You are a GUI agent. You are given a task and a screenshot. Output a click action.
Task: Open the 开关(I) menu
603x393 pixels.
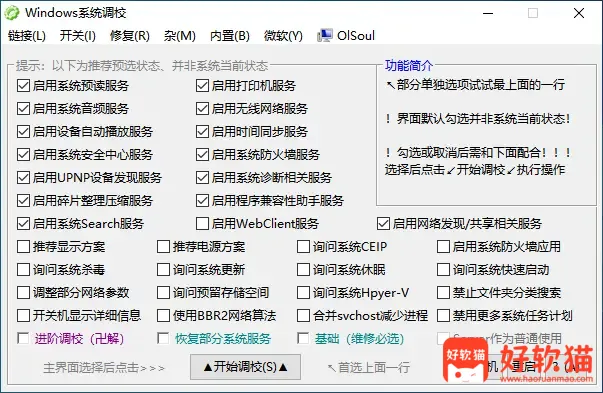[78, 36]
